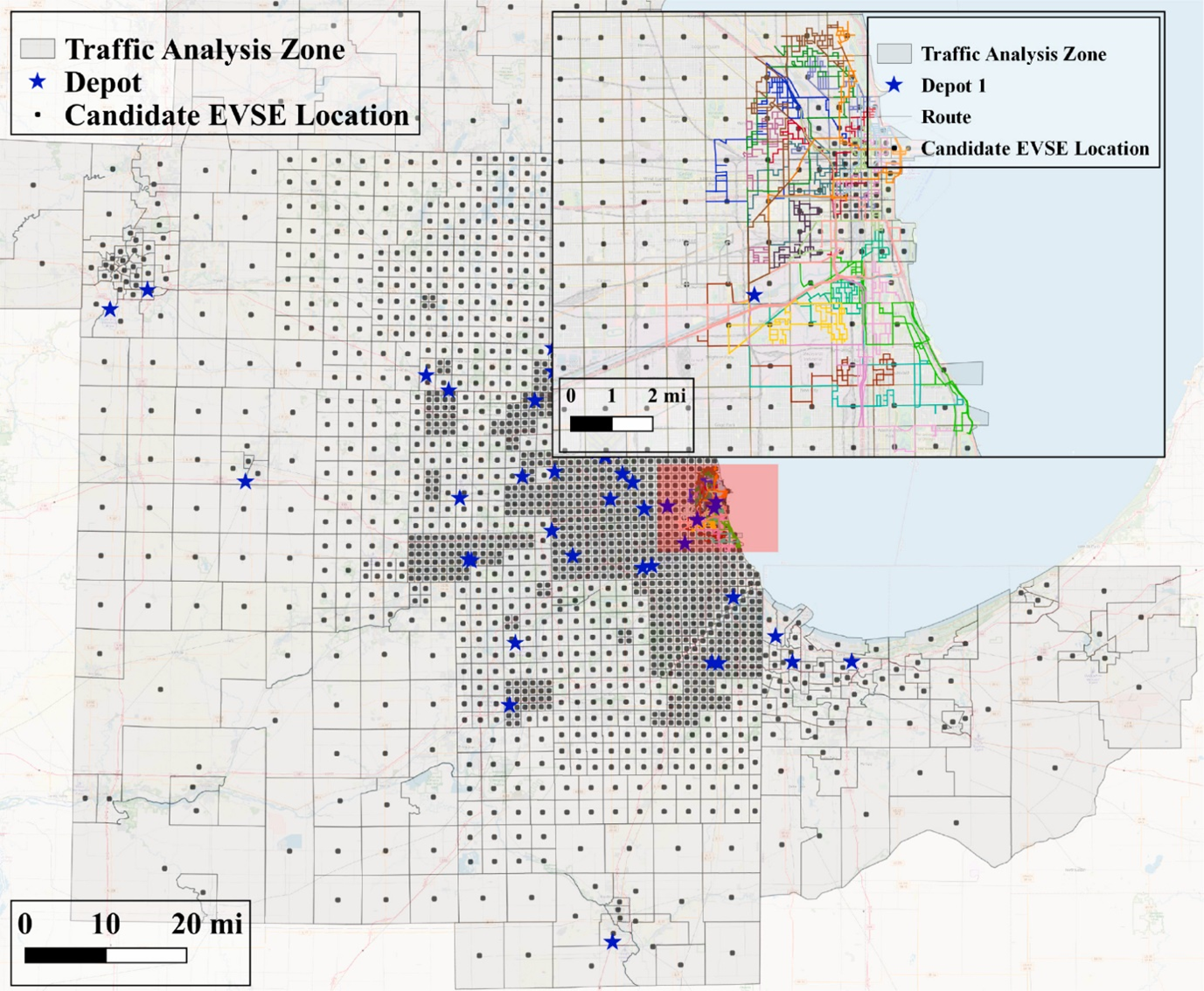Click the black-and-white bar of the 2 mi scale
This screenshot has height=991, width=1204.
[611, 424]
